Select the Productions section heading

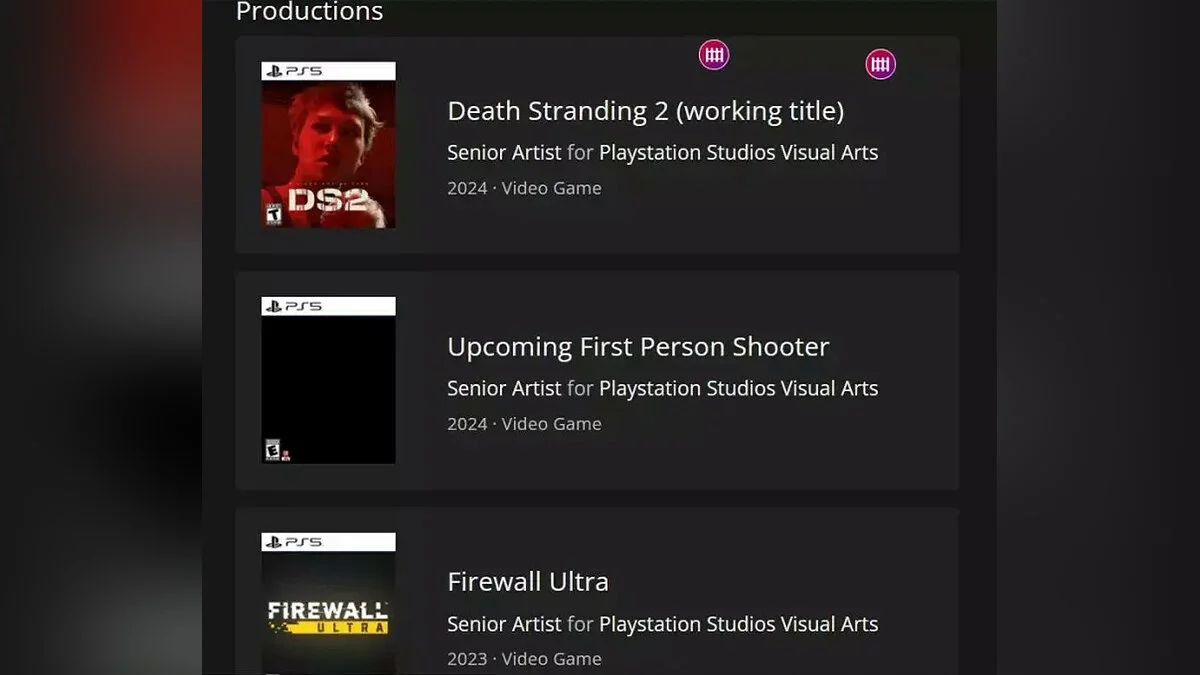[x=309, y=12]
